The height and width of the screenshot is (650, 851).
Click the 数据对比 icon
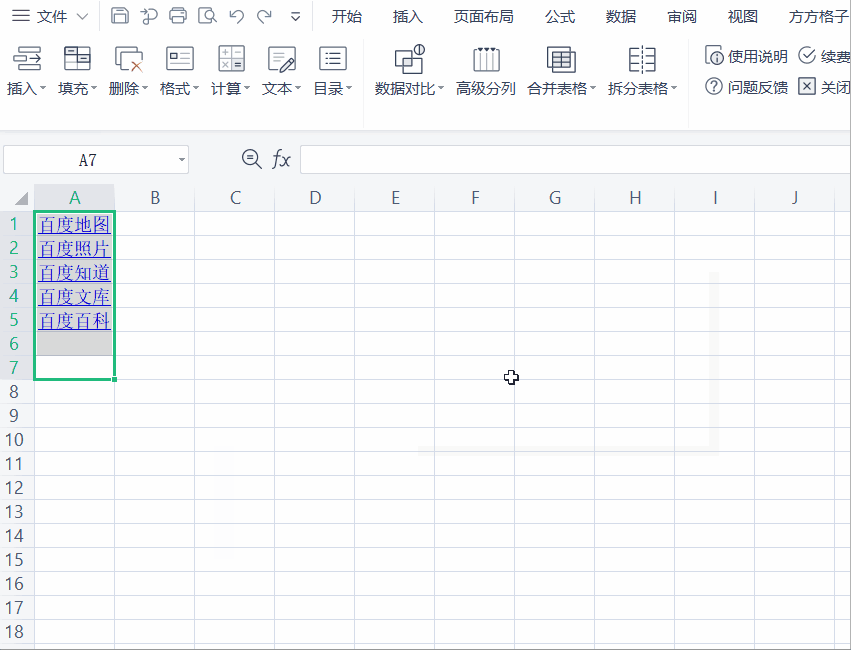click(x=410, y=59)
